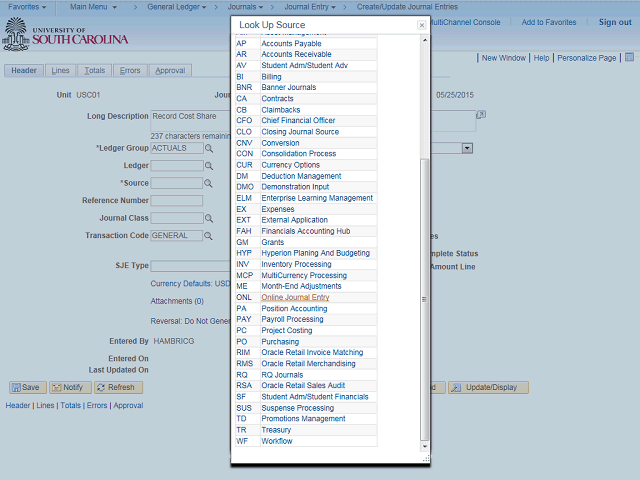This screenshot has height=480, width=640.
Task: Click Reversal: Do Not Generate link
Action: point(190,321)
